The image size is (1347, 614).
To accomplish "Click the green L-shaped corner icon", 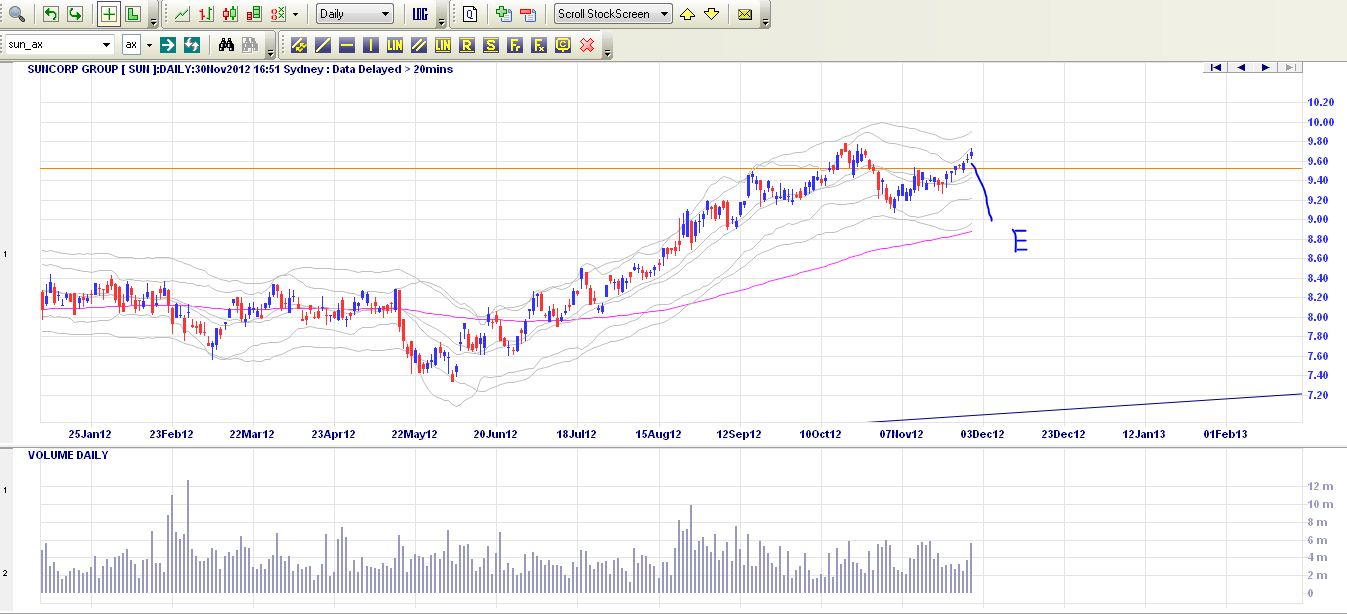I will 132,14.
